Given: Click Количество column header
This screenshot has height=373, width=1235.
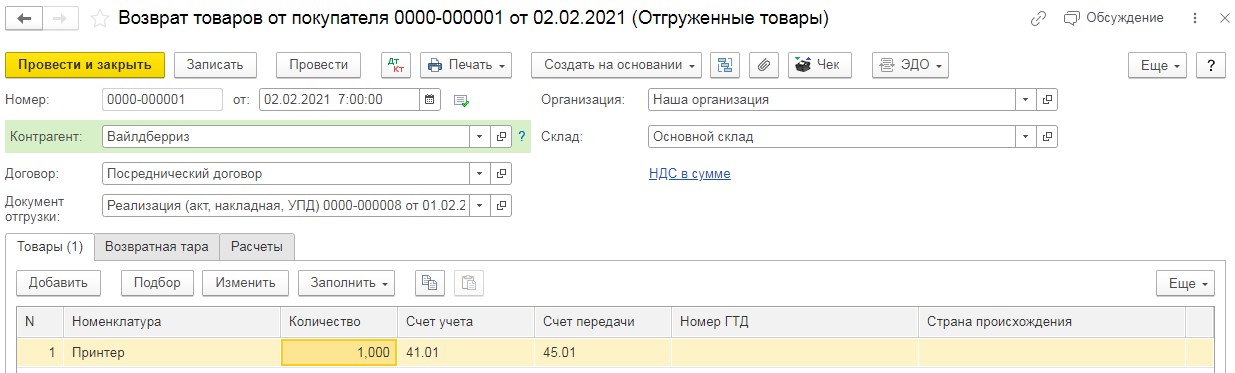Looking at the screenshot, I should click(339, 322).
